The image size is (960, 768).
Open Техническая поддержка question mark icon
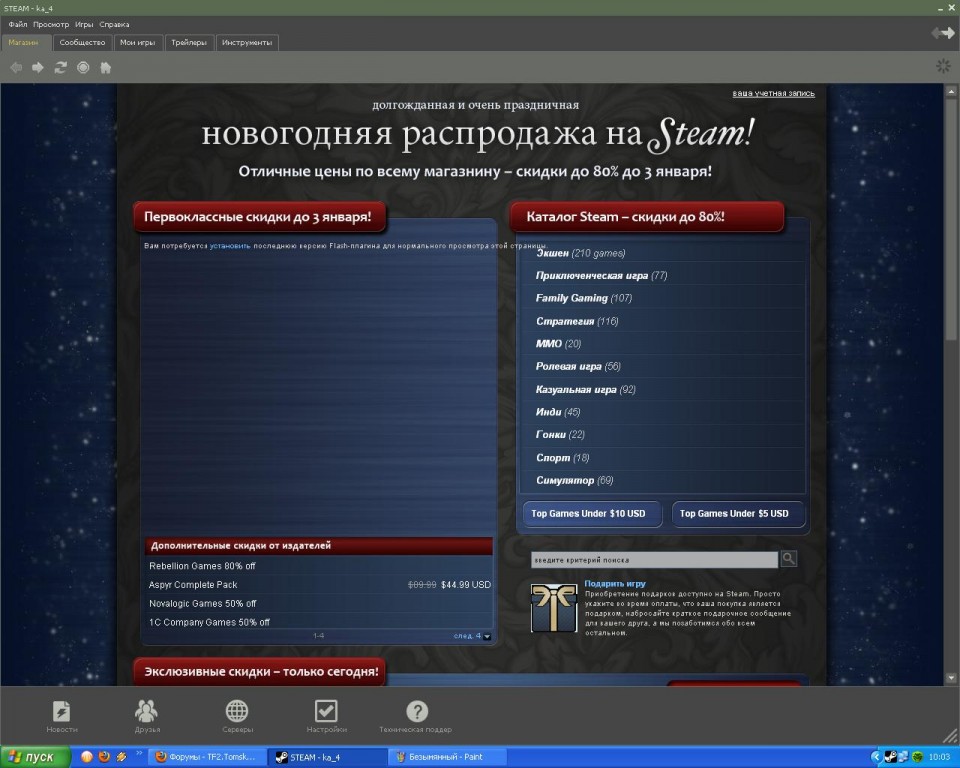click(x=416, y=711)
